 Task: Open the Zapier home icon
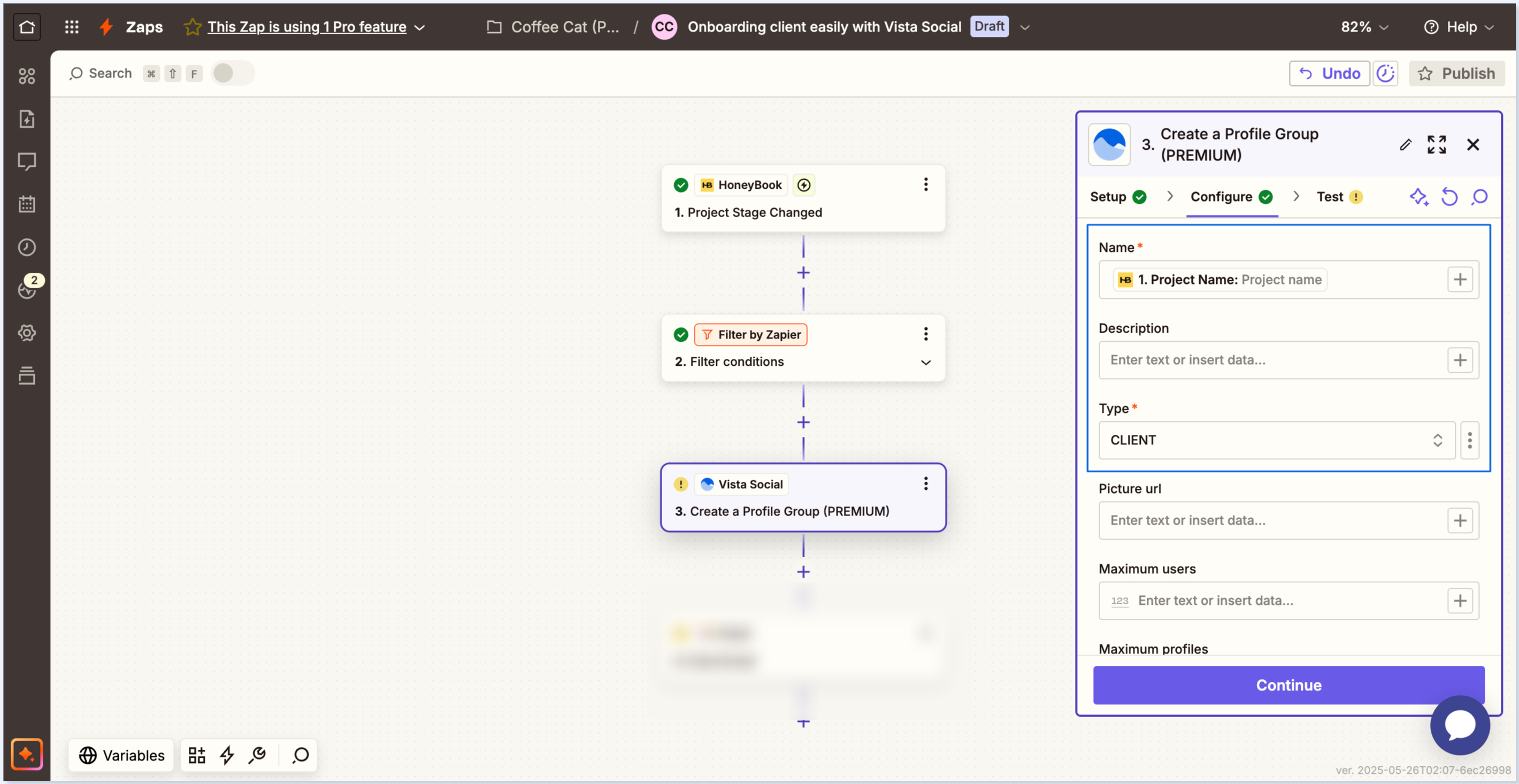pyautogui.click(x=27, y=27)
